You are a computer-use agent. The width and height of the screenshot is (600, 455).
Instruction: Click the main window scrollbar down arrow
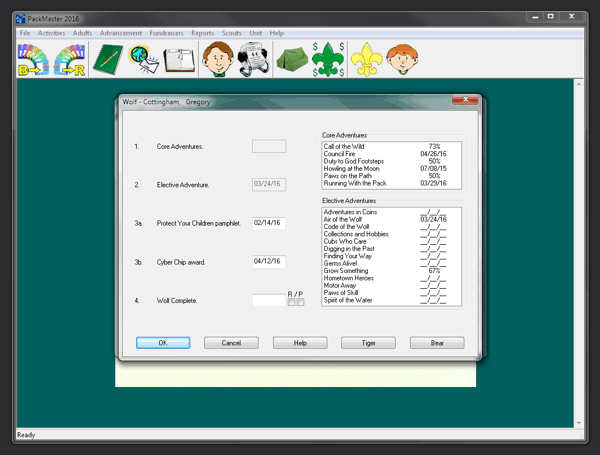(x=579, y=423)
